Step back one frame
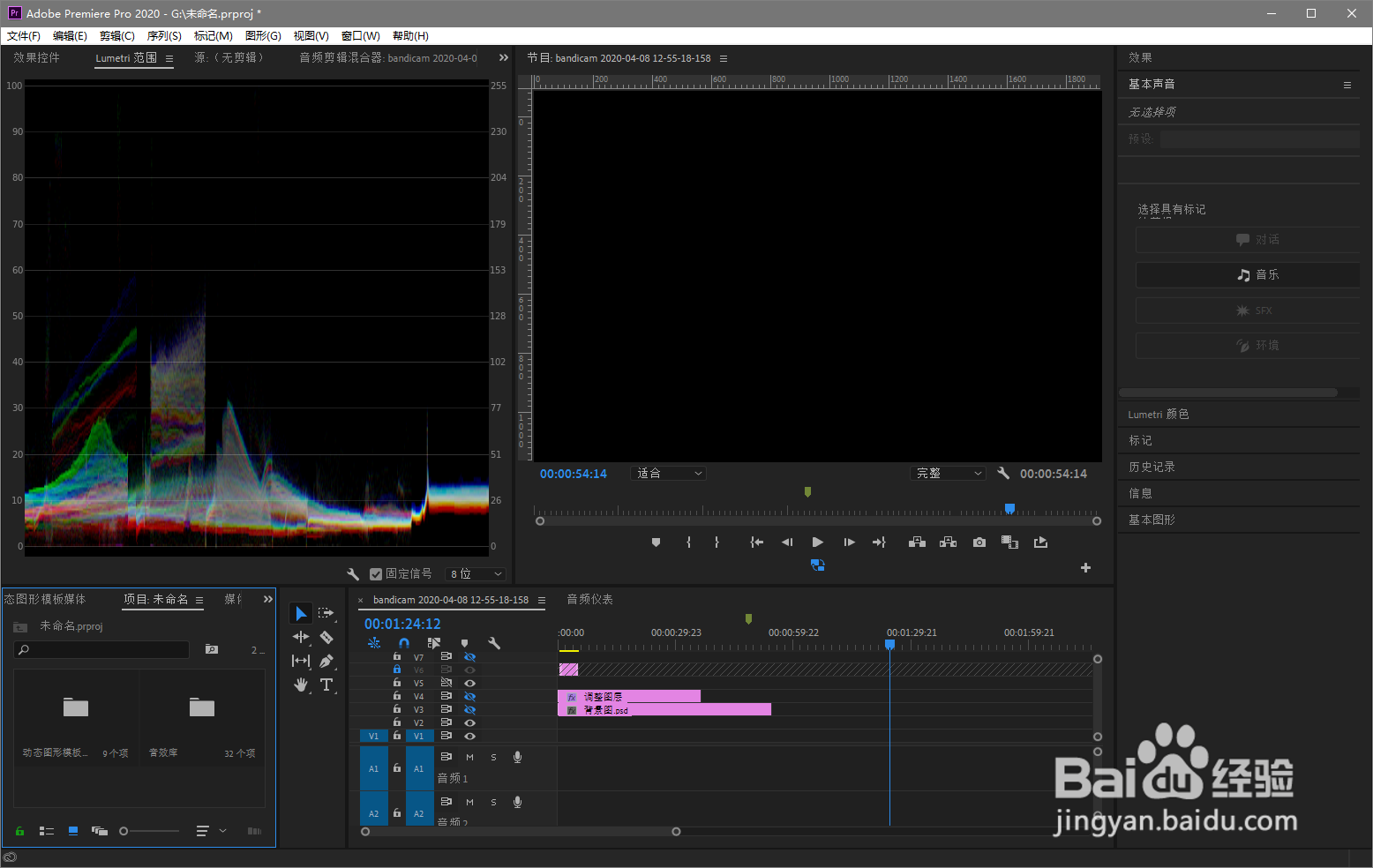The image size is (1373, 868). (787, 542)
